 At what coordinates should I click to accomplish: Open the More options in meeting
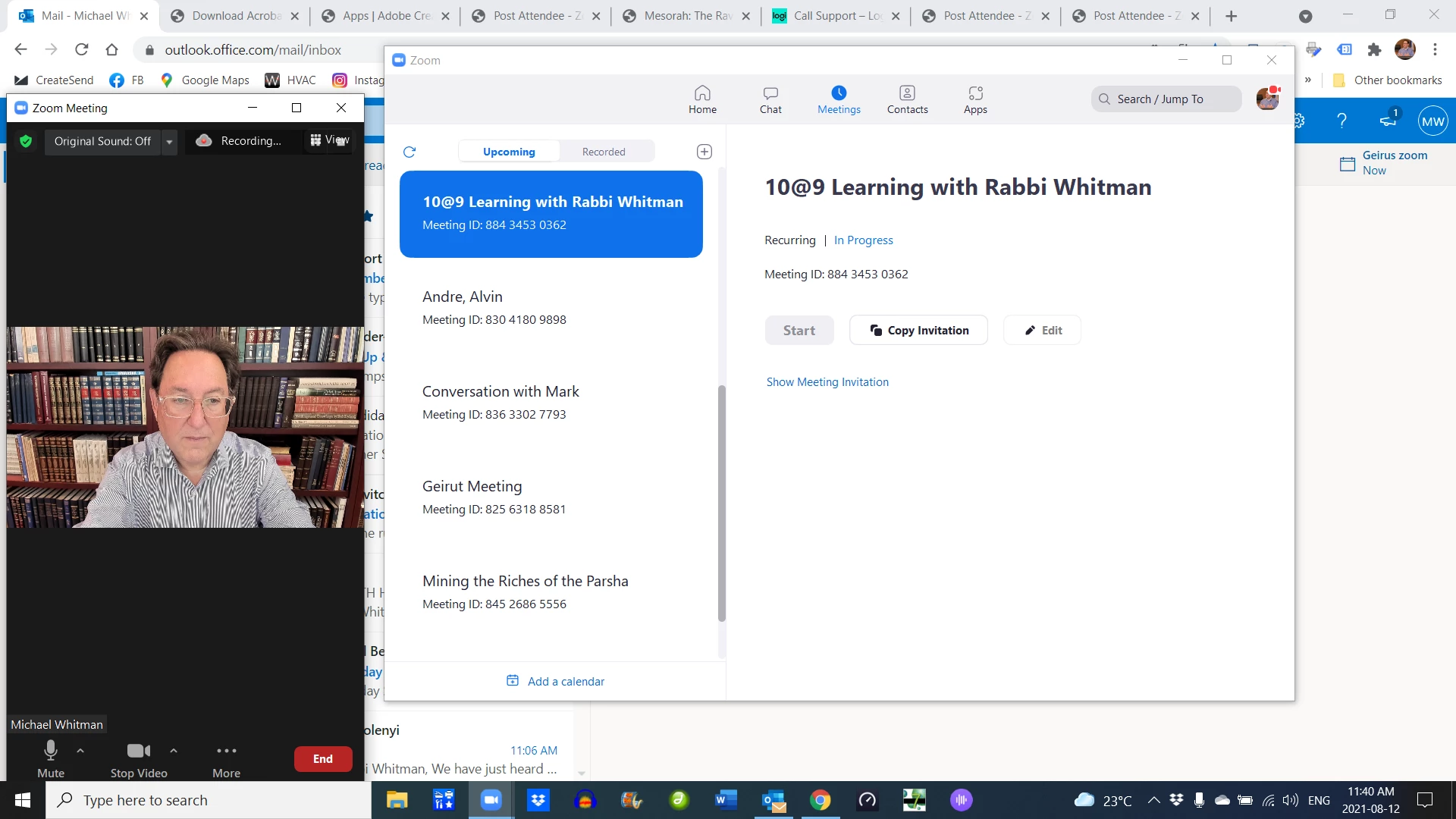coord(226,758)
